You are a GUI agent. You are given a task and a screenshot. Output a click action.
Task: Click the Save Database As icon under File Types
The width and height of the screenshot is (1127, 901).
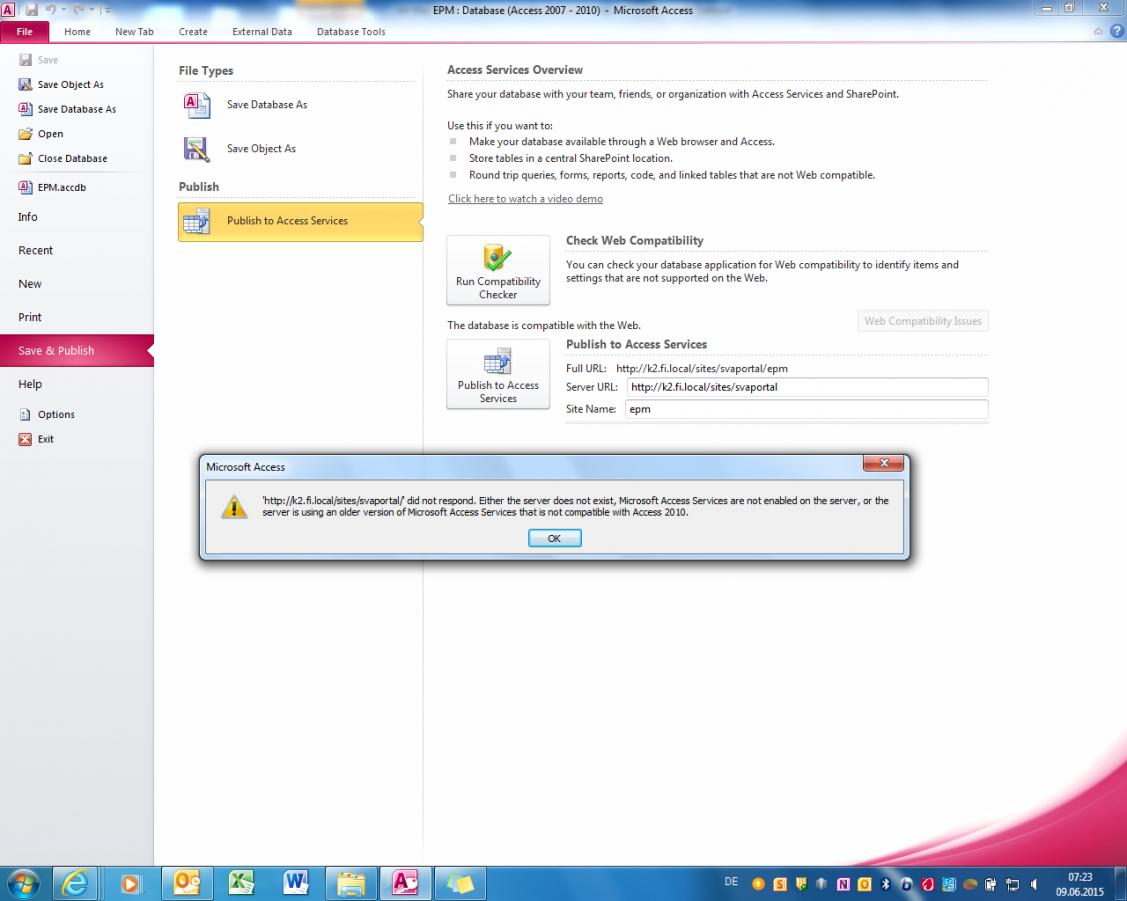(197, 106)
